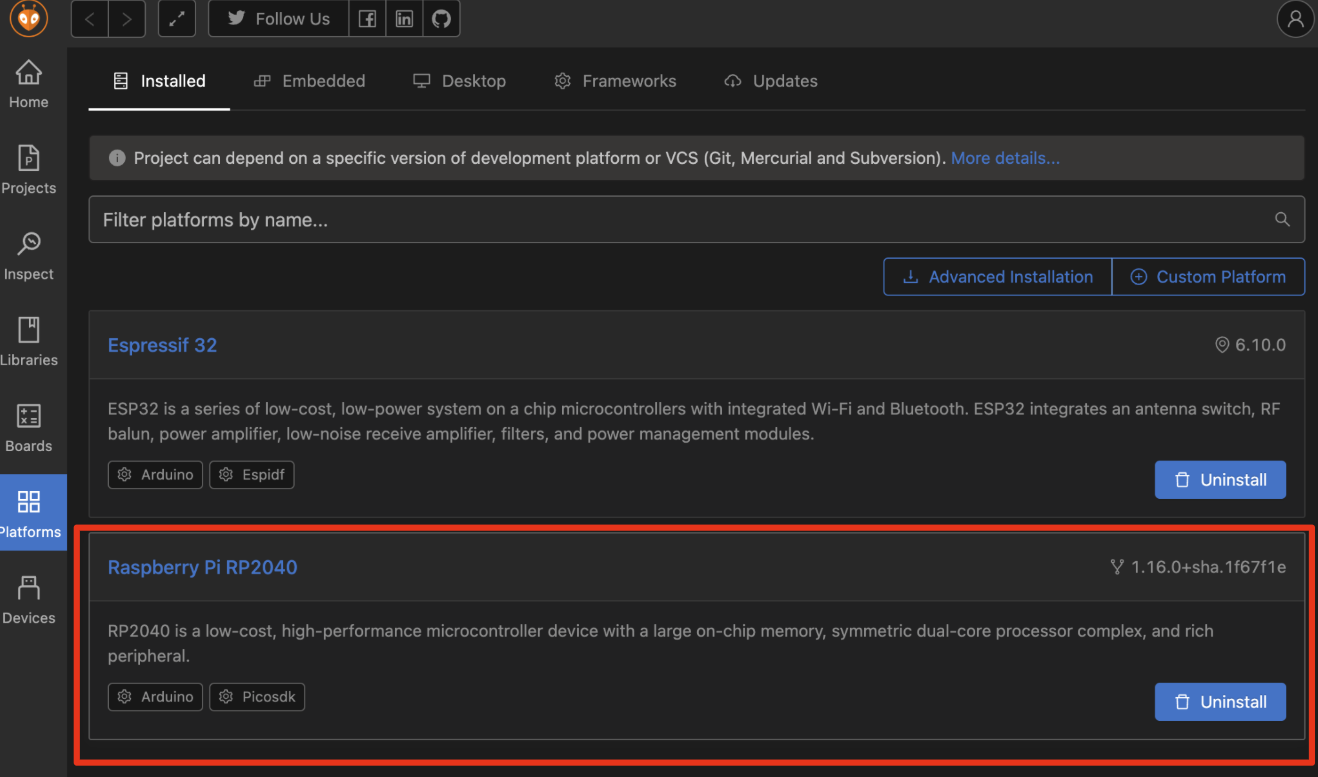
Task: Open the Boards browser
Action: pos(28,424)
